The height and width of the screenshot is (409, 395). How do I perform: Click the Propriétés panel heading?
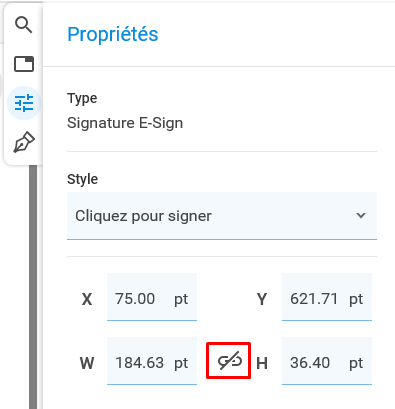click(113, 34)
